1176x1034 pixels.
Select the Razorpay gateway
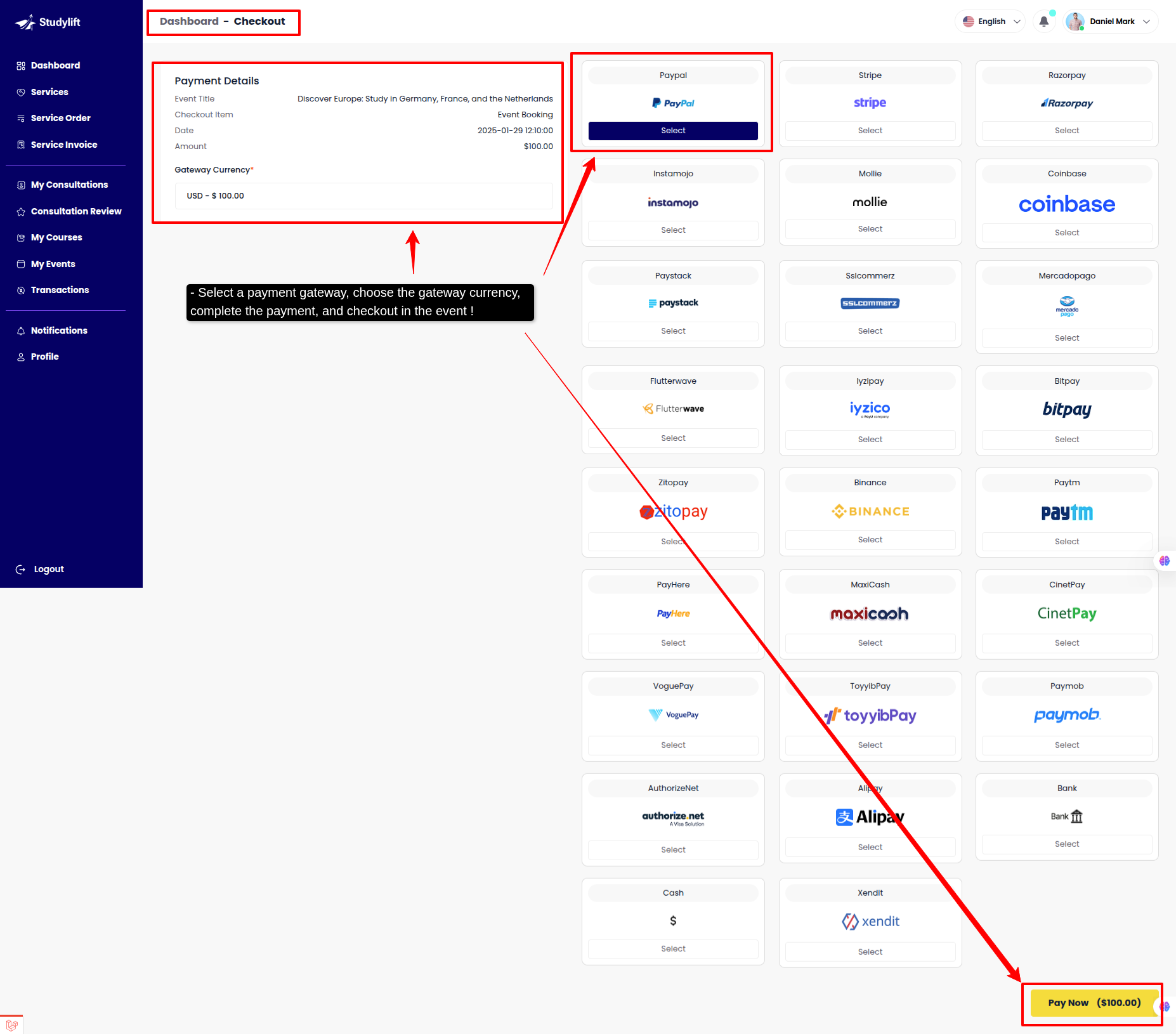click(1067, 131)
